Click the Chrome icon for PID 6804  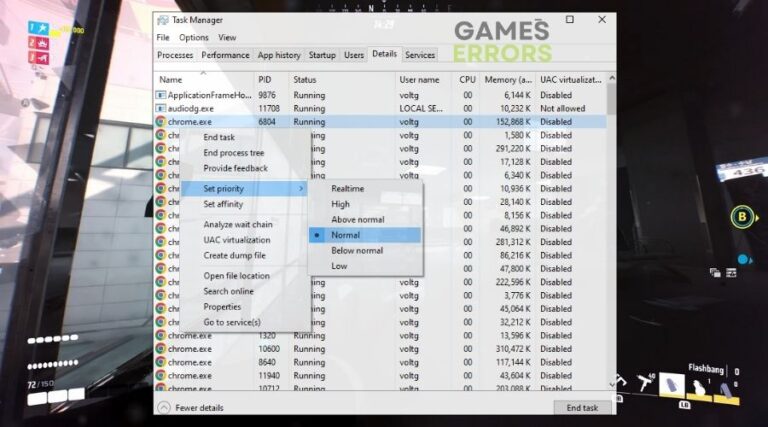coord(161,121)
